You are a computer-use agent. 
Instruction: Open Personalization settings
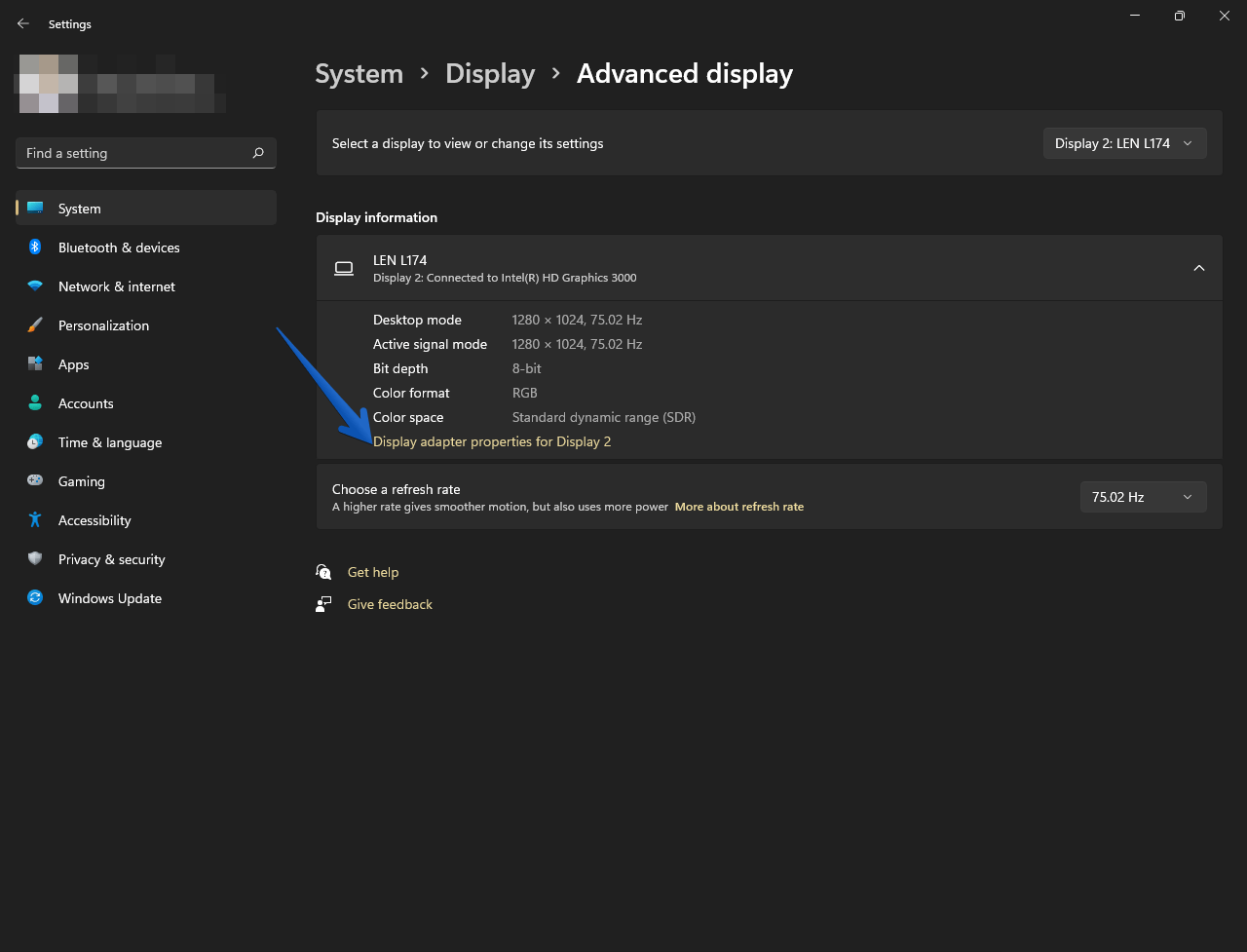[146, 325]
